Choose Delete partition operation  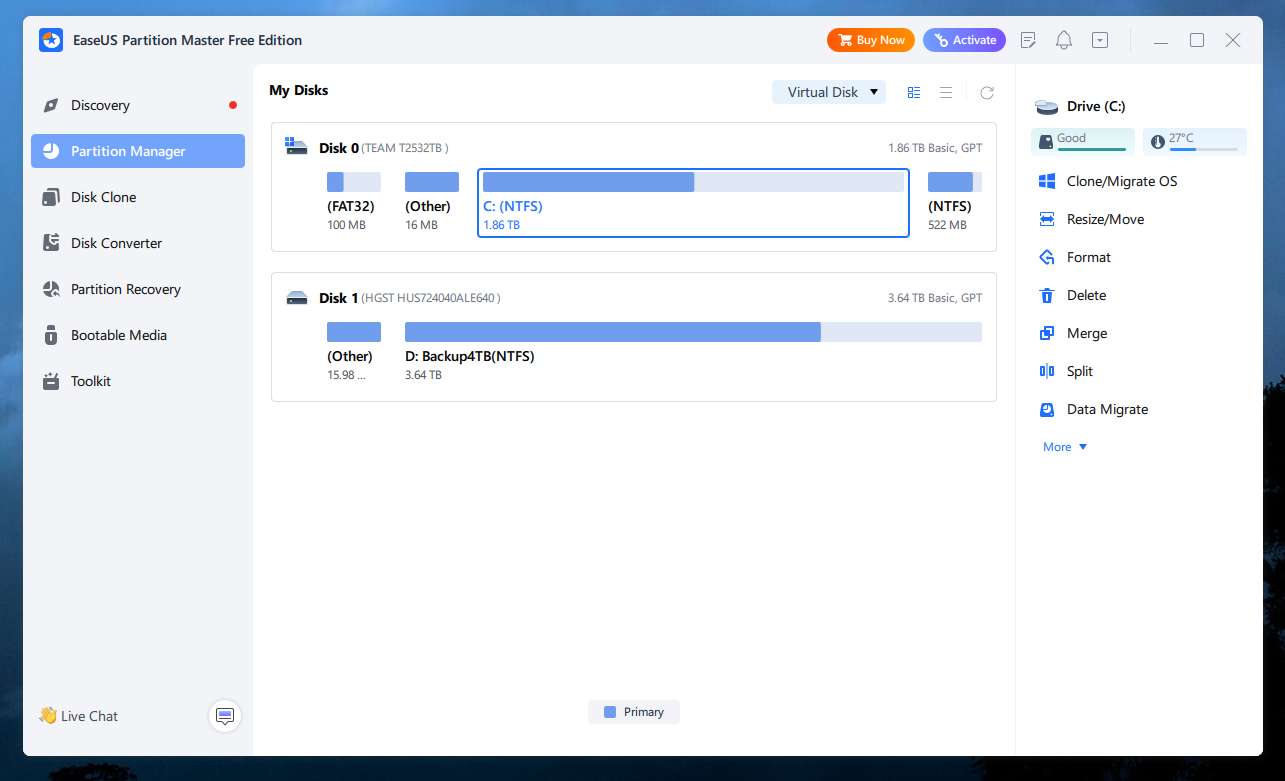pos(1072,295)
